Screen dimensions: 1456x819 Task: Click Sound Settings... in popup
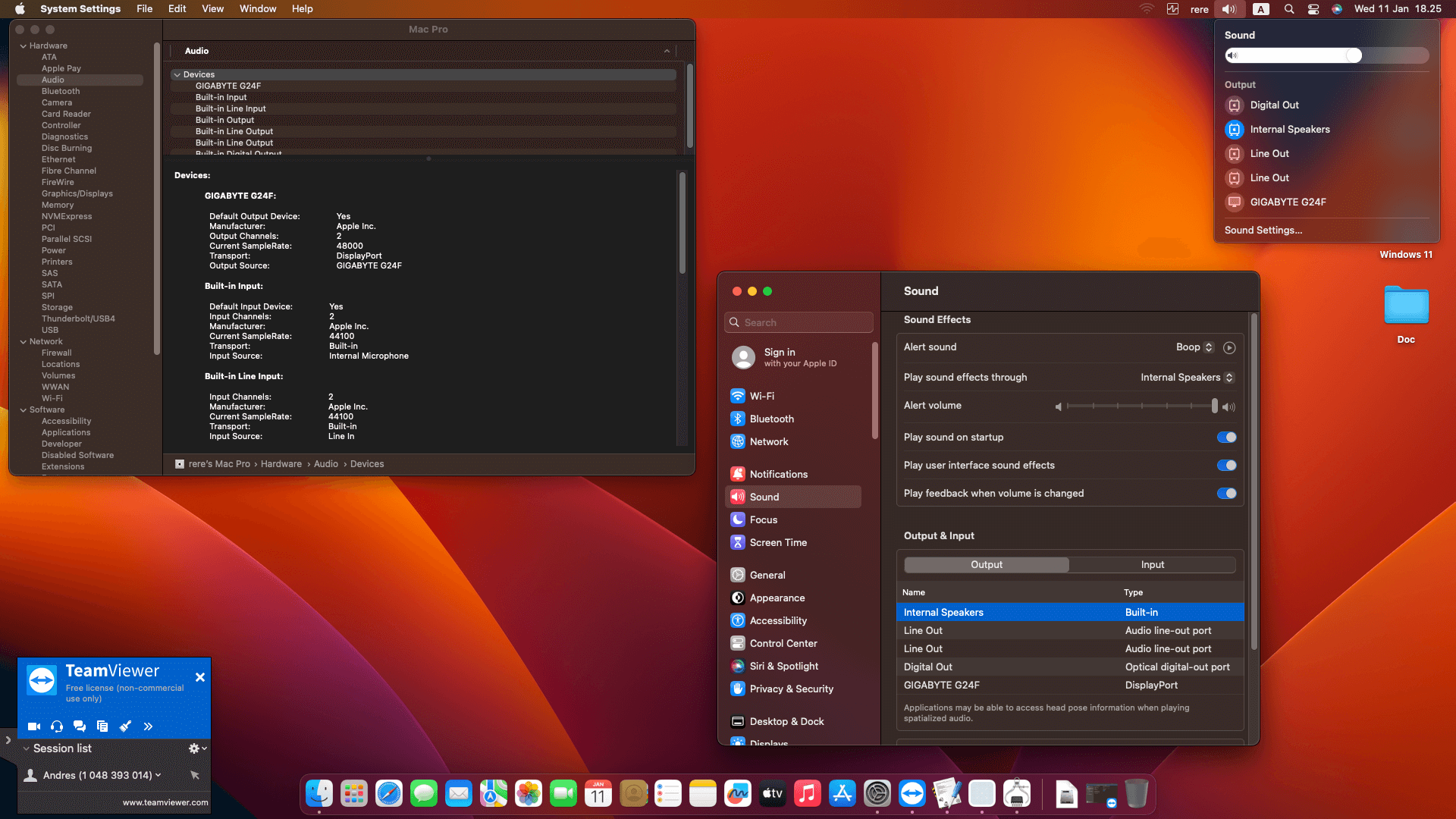click(1263, 231)
